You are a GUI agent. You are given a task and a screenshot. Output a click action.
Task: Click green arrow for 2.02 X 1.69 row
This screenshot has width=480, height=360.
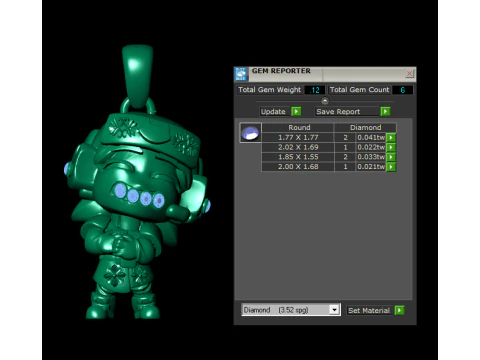pos(391,147)
